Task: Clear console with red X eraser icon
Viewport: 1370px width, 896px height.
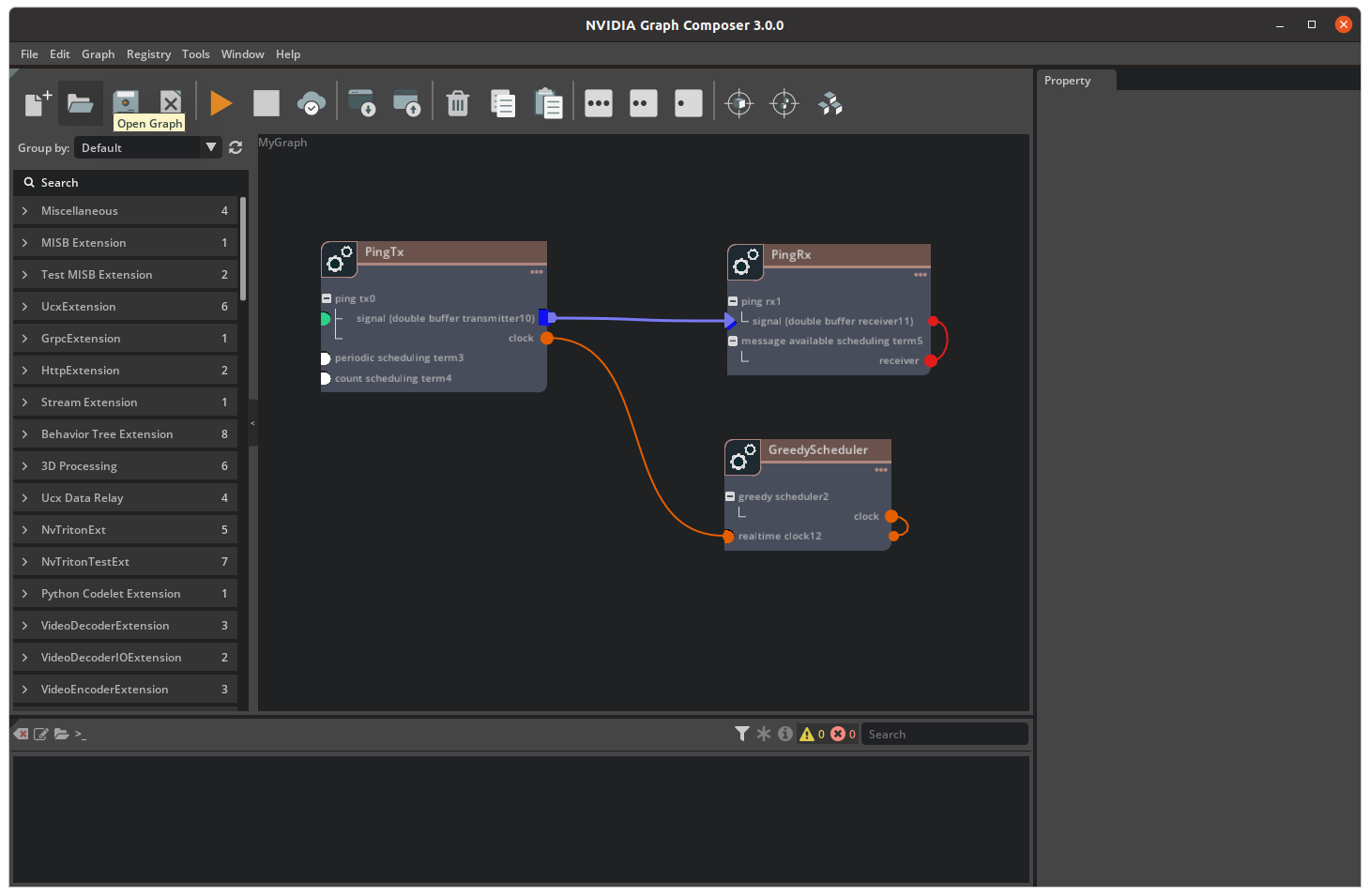Action: (x=21, y=734)
